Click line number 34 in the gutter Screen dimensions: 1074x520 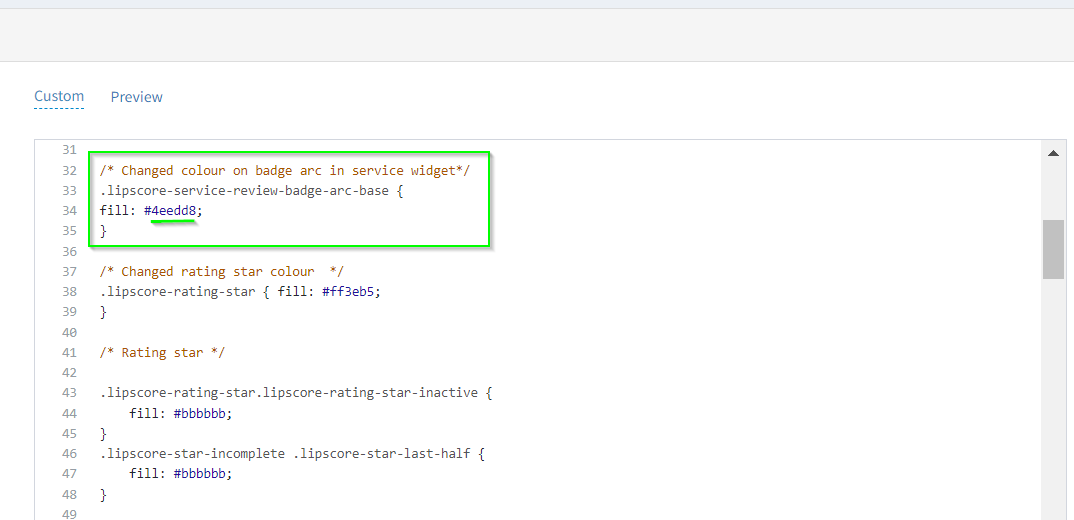click(69, 211)
